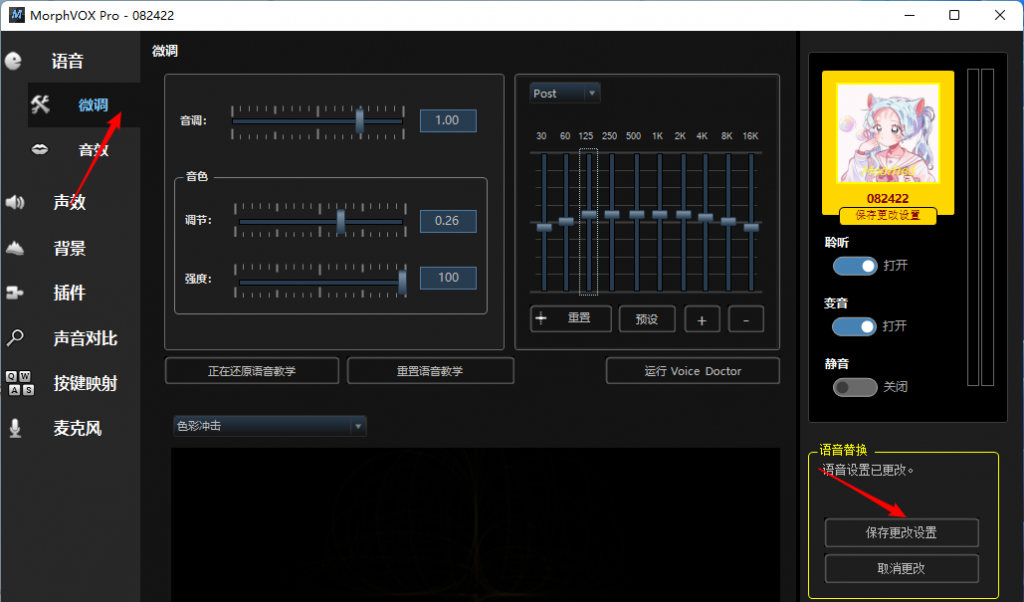Open the 声效 (Sound Effects) panel

click(x=14, y=202)
